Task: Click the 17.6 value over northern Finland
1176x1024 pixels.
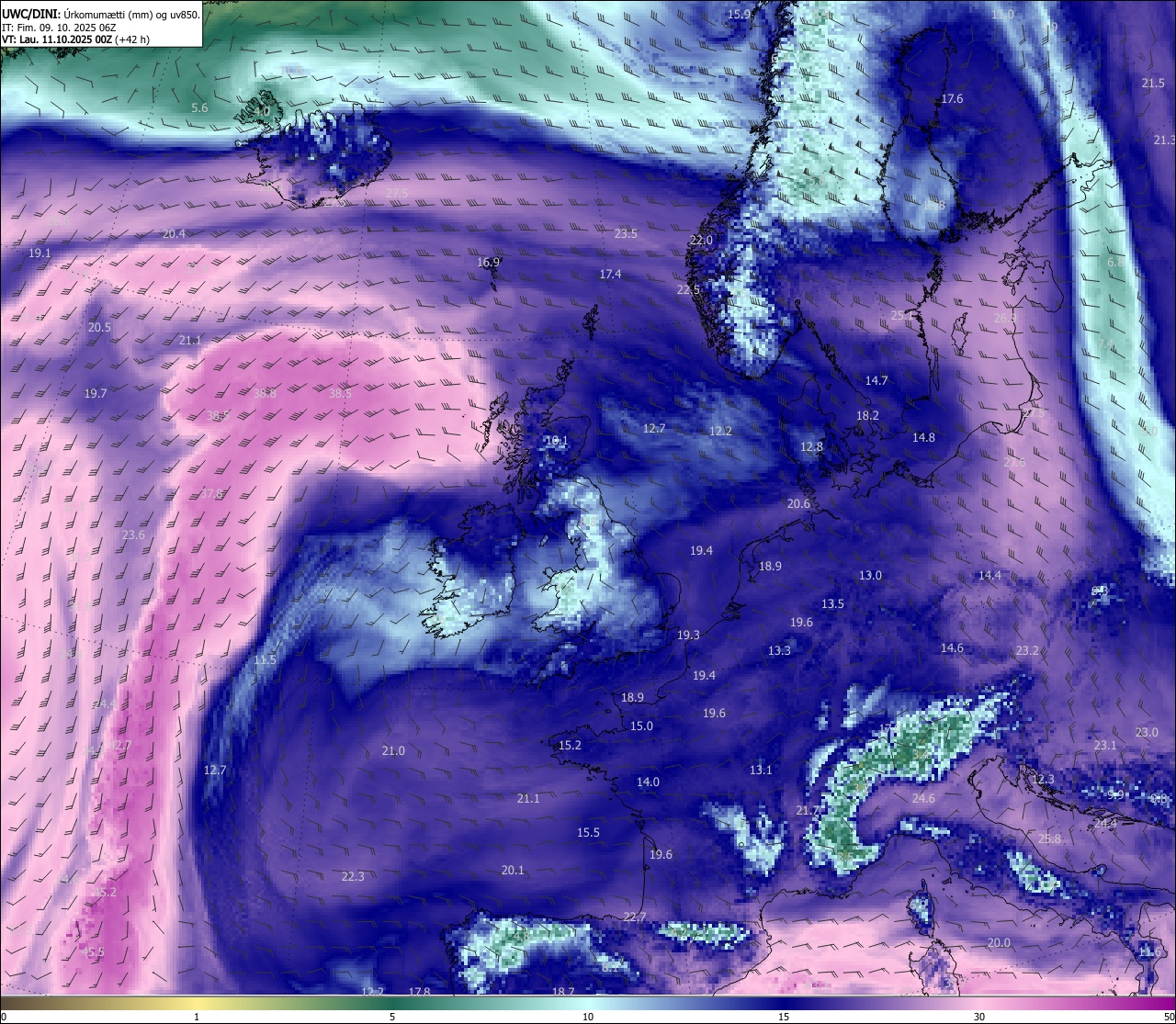Action: (x=952, y=98)
